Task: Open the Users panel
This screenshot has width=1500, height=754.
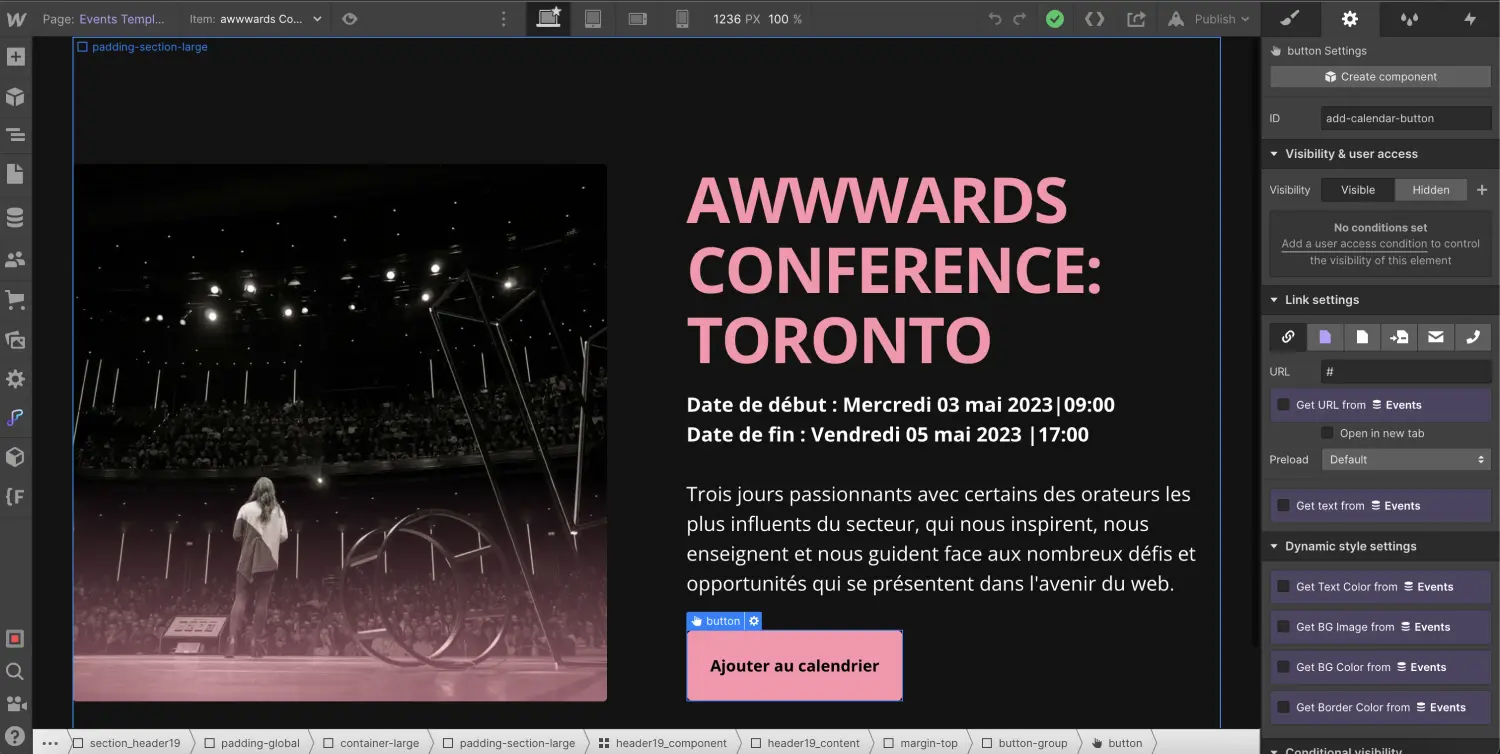Action: 15,259
